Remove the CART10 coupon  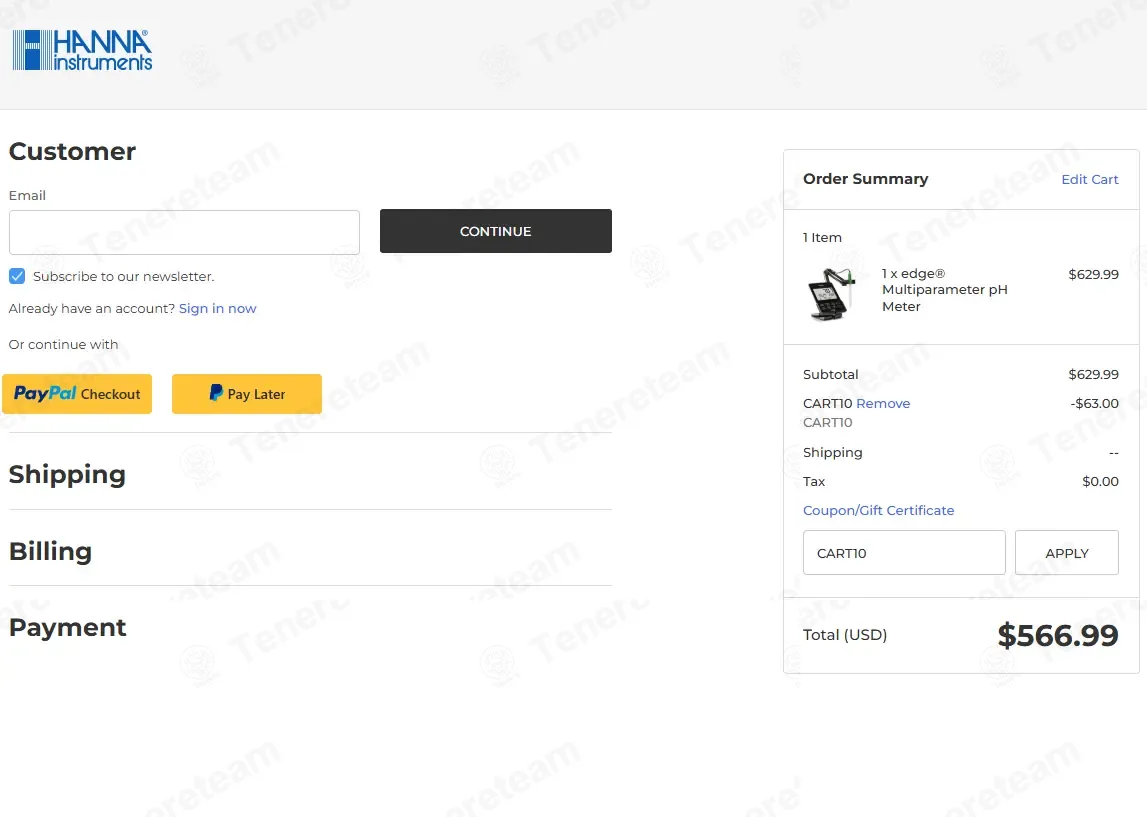pyautogui.click(x=883, y=403)
